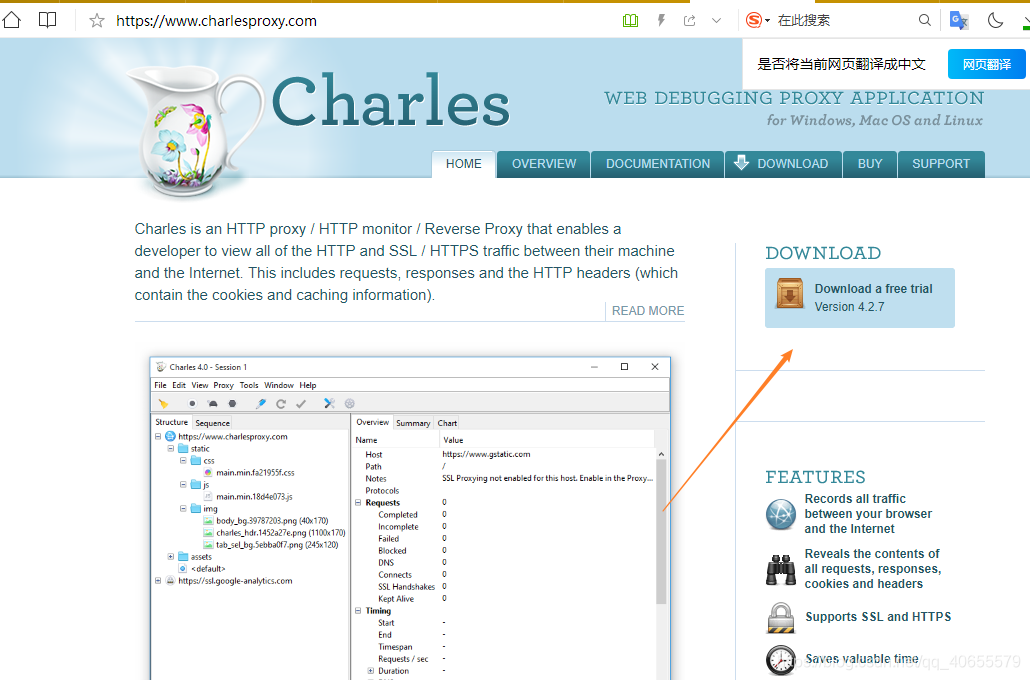Expand the assets folder node
1030x680 pixels.
coord(171,556)
